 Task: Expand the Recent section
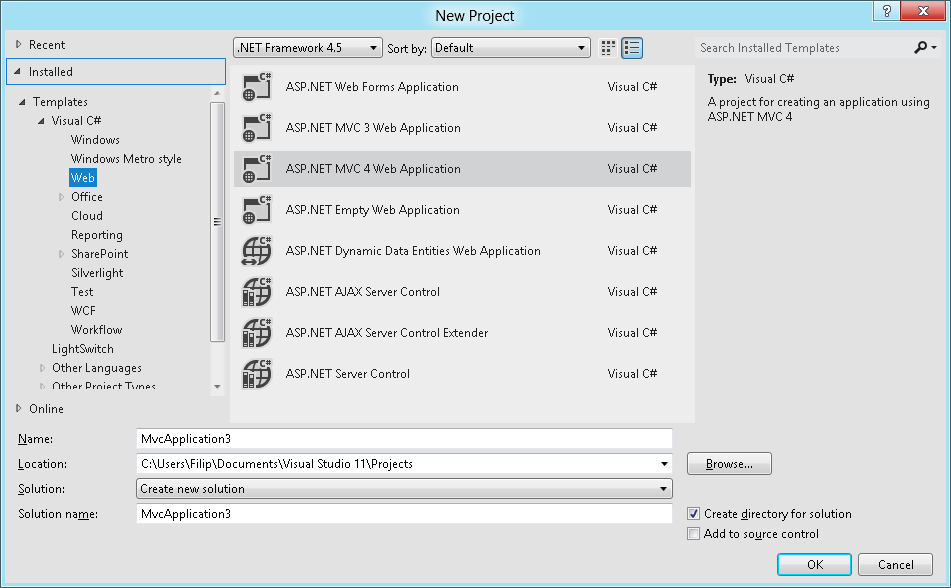(18, 44)
